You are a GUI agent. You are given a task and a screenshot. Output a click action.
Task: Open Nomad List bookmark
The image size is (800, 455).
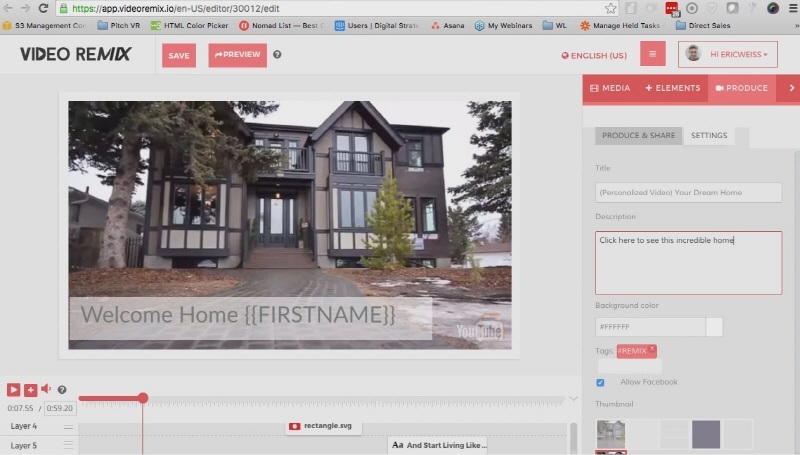282,26
